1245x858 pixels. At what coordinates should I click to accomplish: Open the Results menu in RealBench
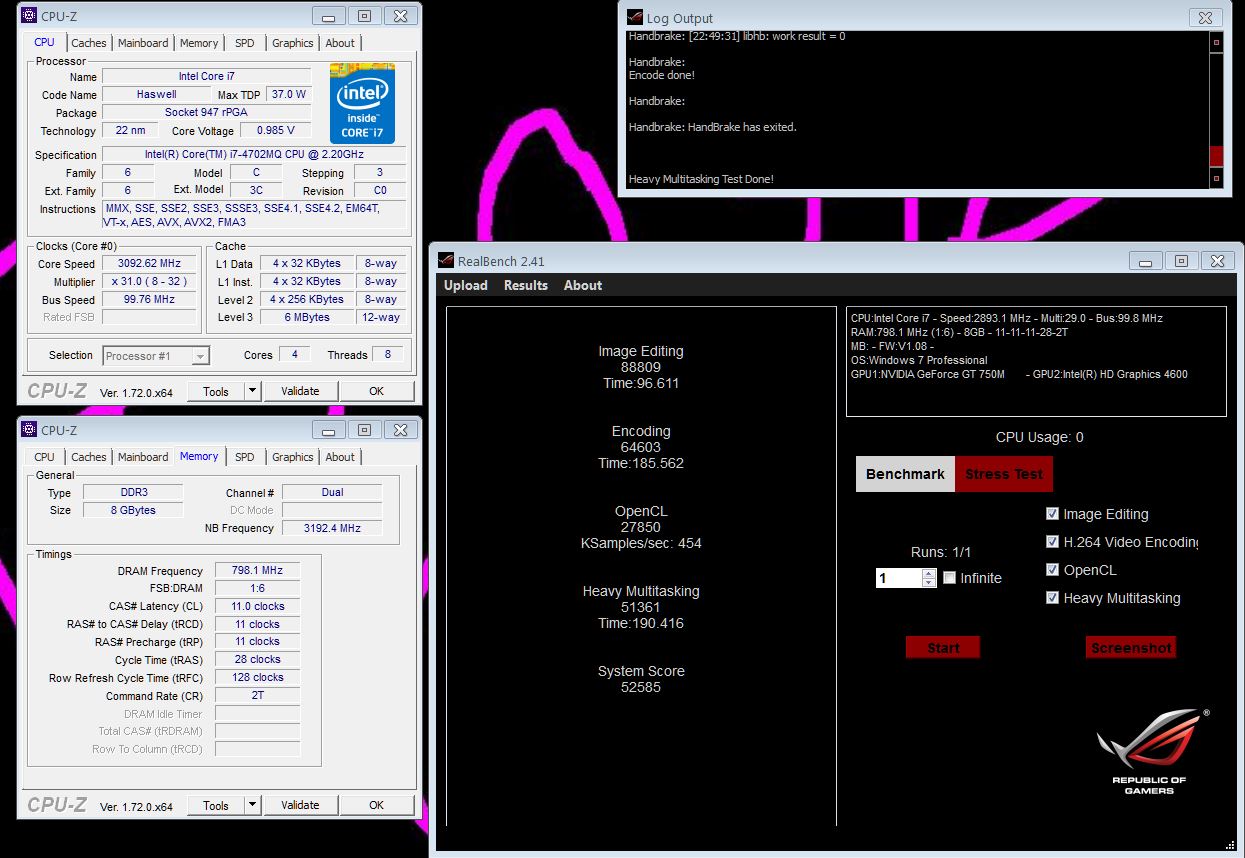526,285
